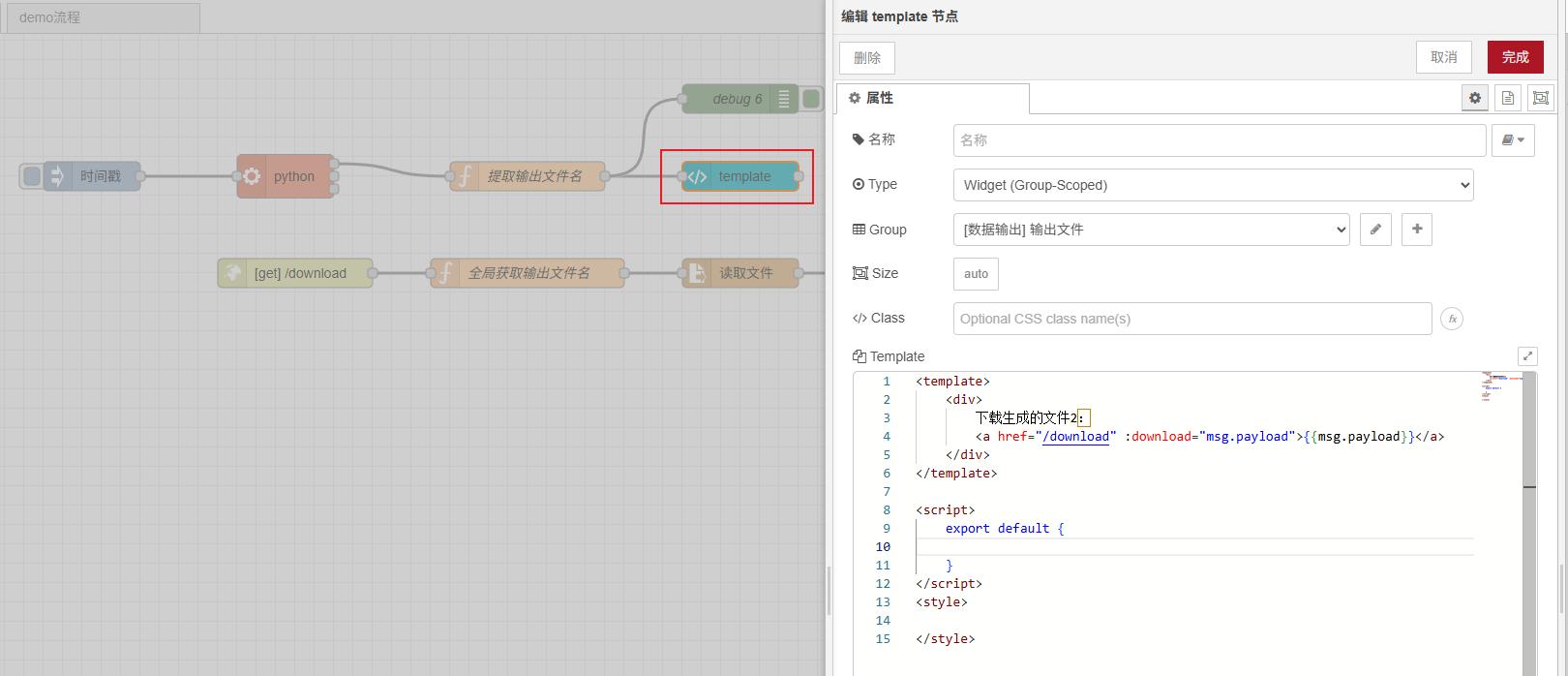This screenshot has height=676, width=1568.
Task: Click 删除 delete button
Action: point(867,57)
